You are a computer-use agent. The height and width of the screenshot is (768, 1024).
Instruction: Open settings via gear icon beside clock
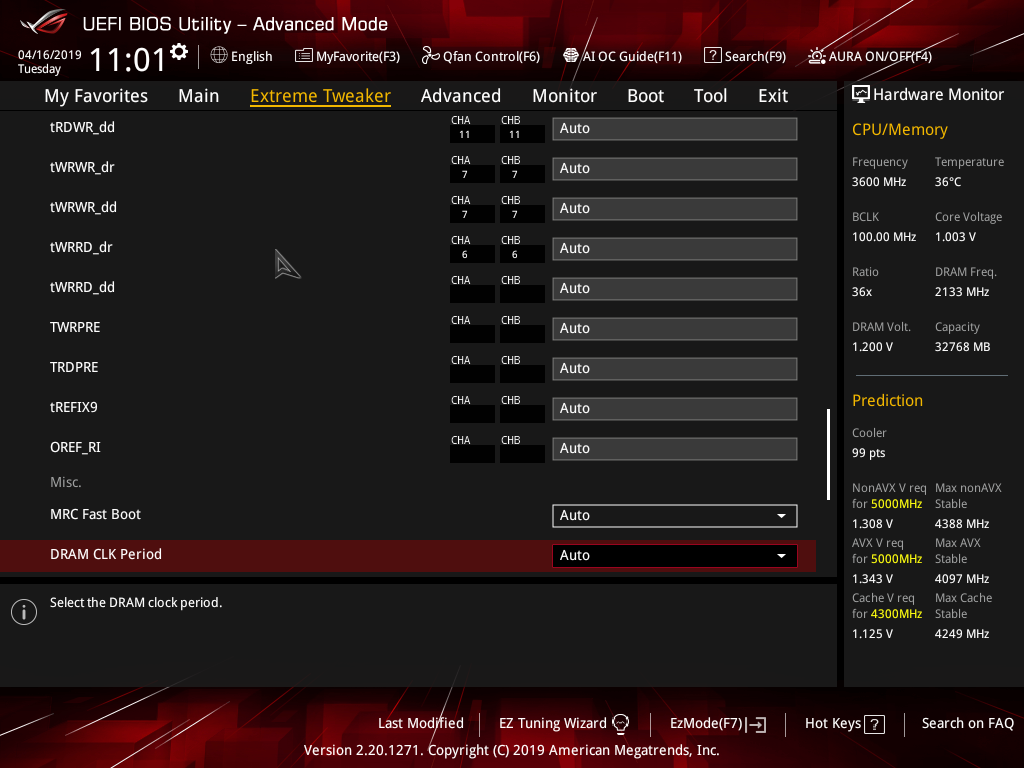(x=179, y=52)
